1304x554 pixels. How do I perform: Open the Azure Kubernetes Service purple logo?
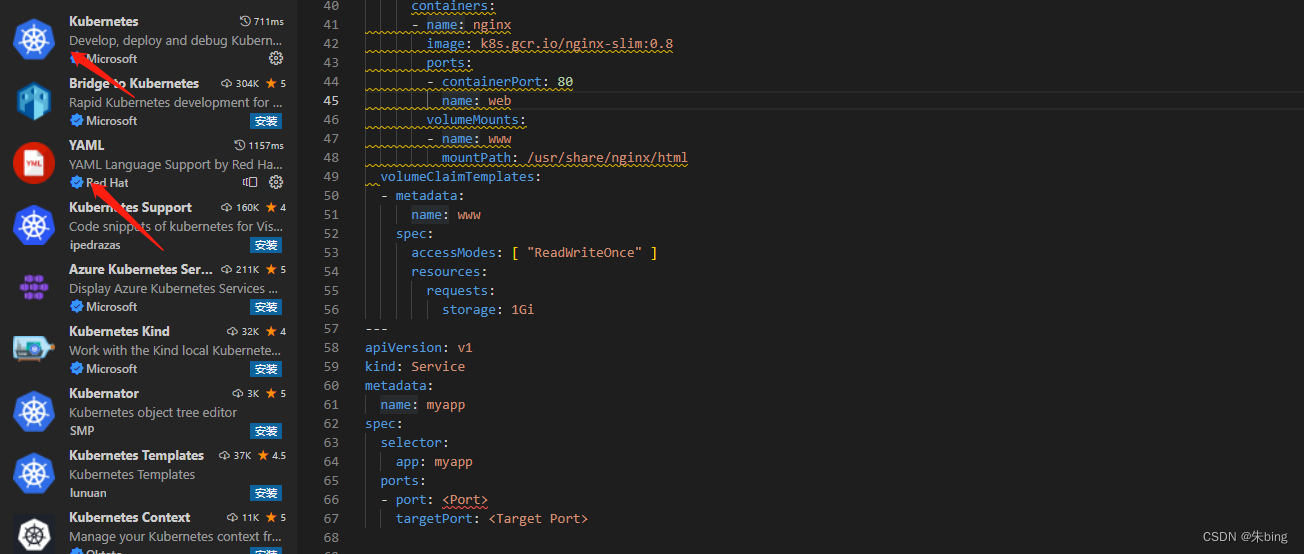click(x=34, y=286)
